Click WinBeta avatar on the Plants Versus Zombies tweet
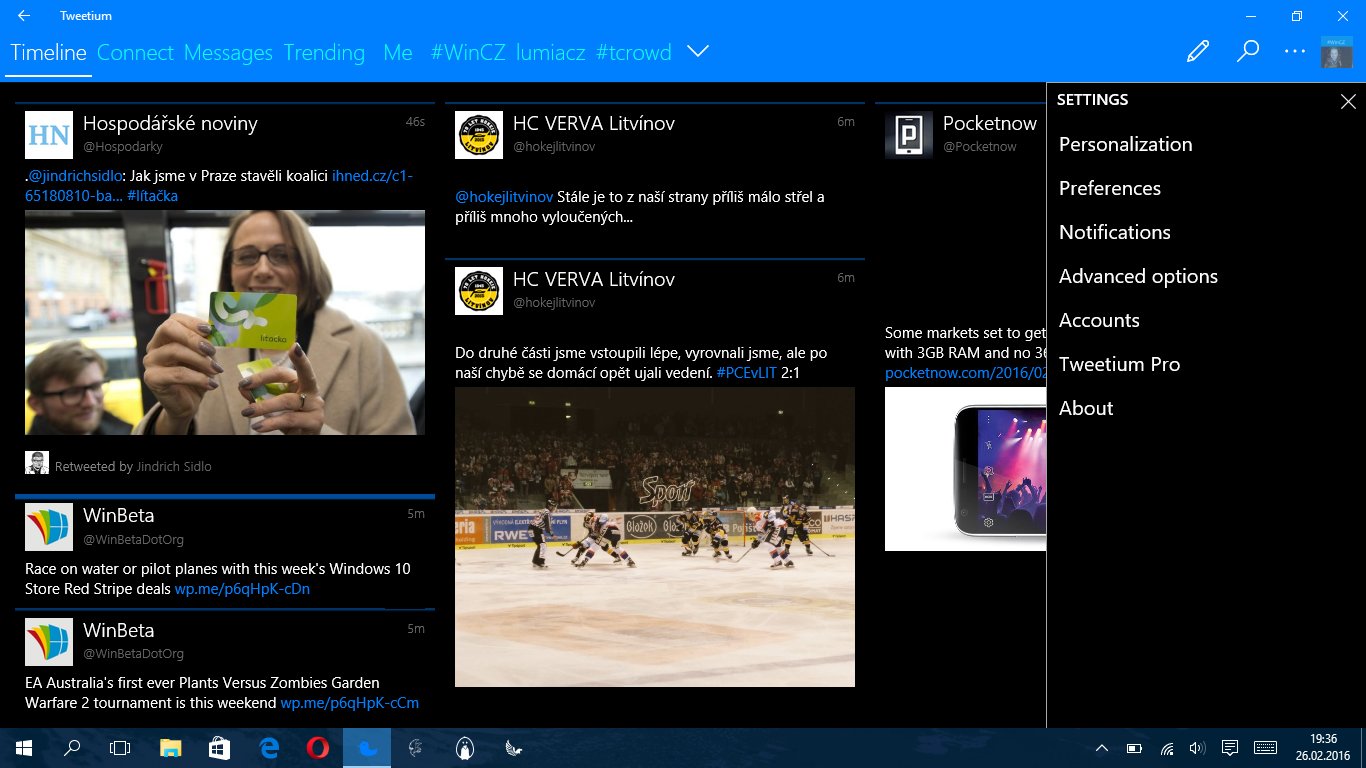The image size is (1366, 768). pos(49,642)
